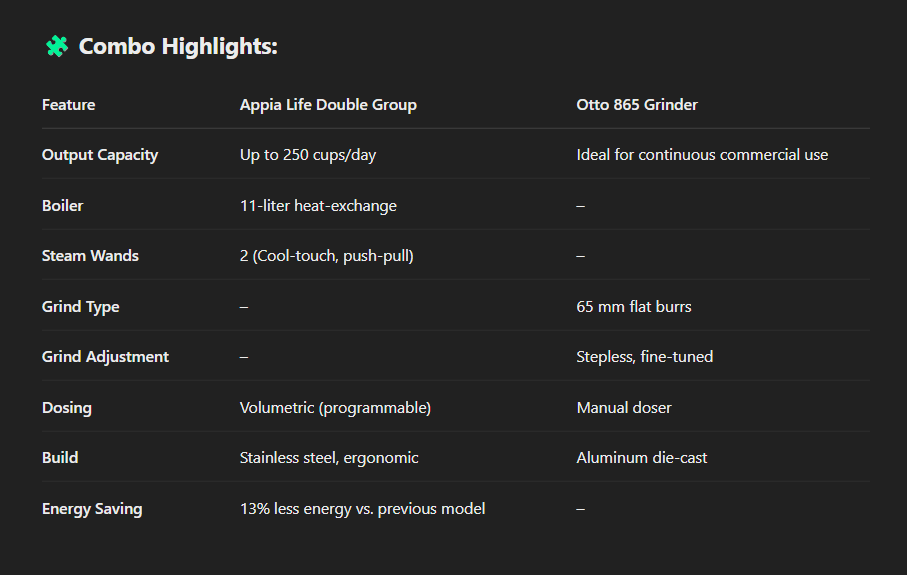Click the Appia Life Double Group header
Viewport: 907px width, 575px height.
pos(328,105)
